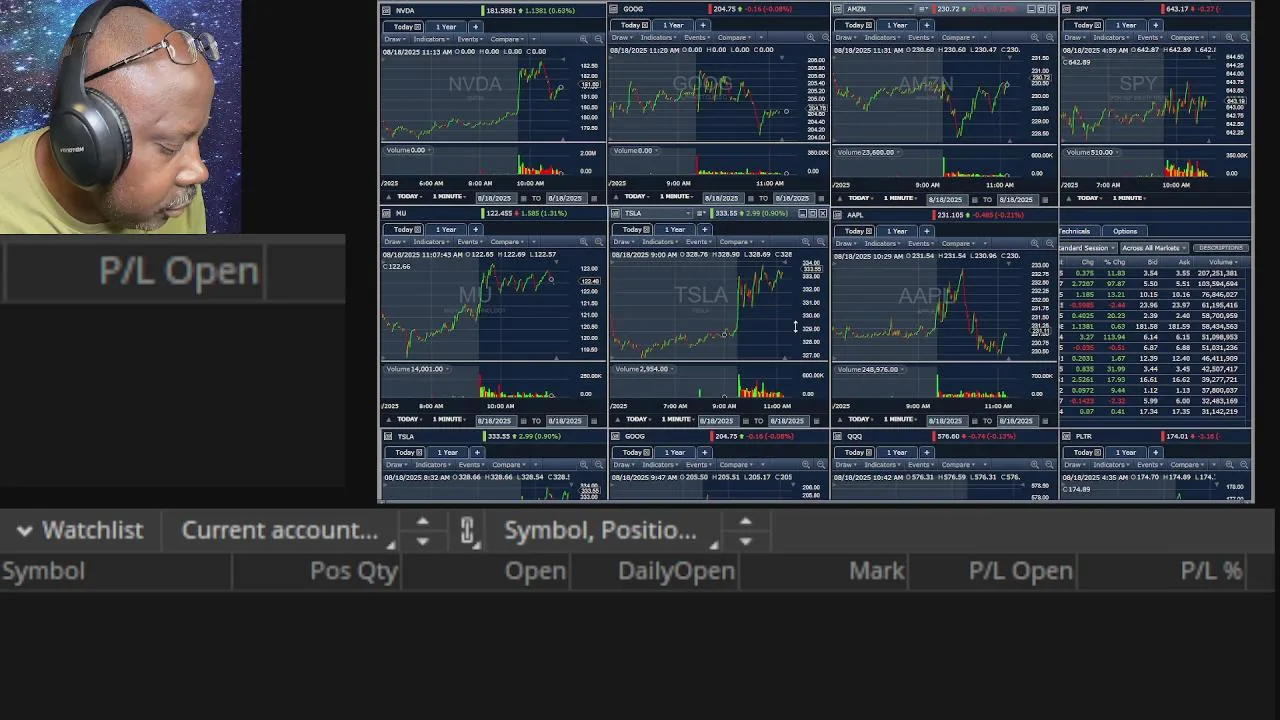Open the AMZN Volume 23,600.00 dropdown

[868, 152]
